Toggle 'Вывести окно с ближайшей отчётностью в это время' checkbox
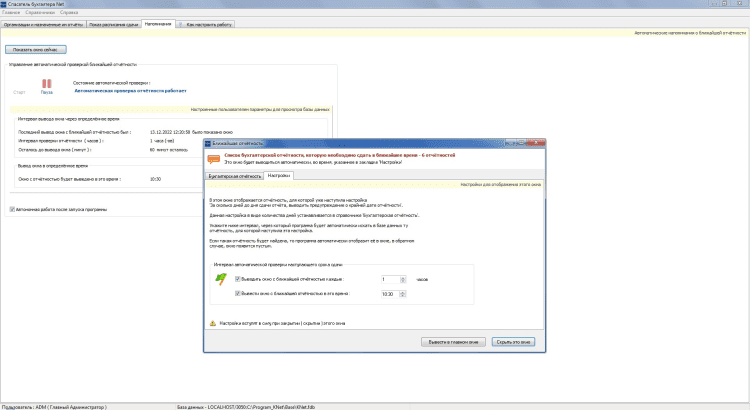This screenshot has width=750, height=410. pyautogui.click(x=237, y=294)
